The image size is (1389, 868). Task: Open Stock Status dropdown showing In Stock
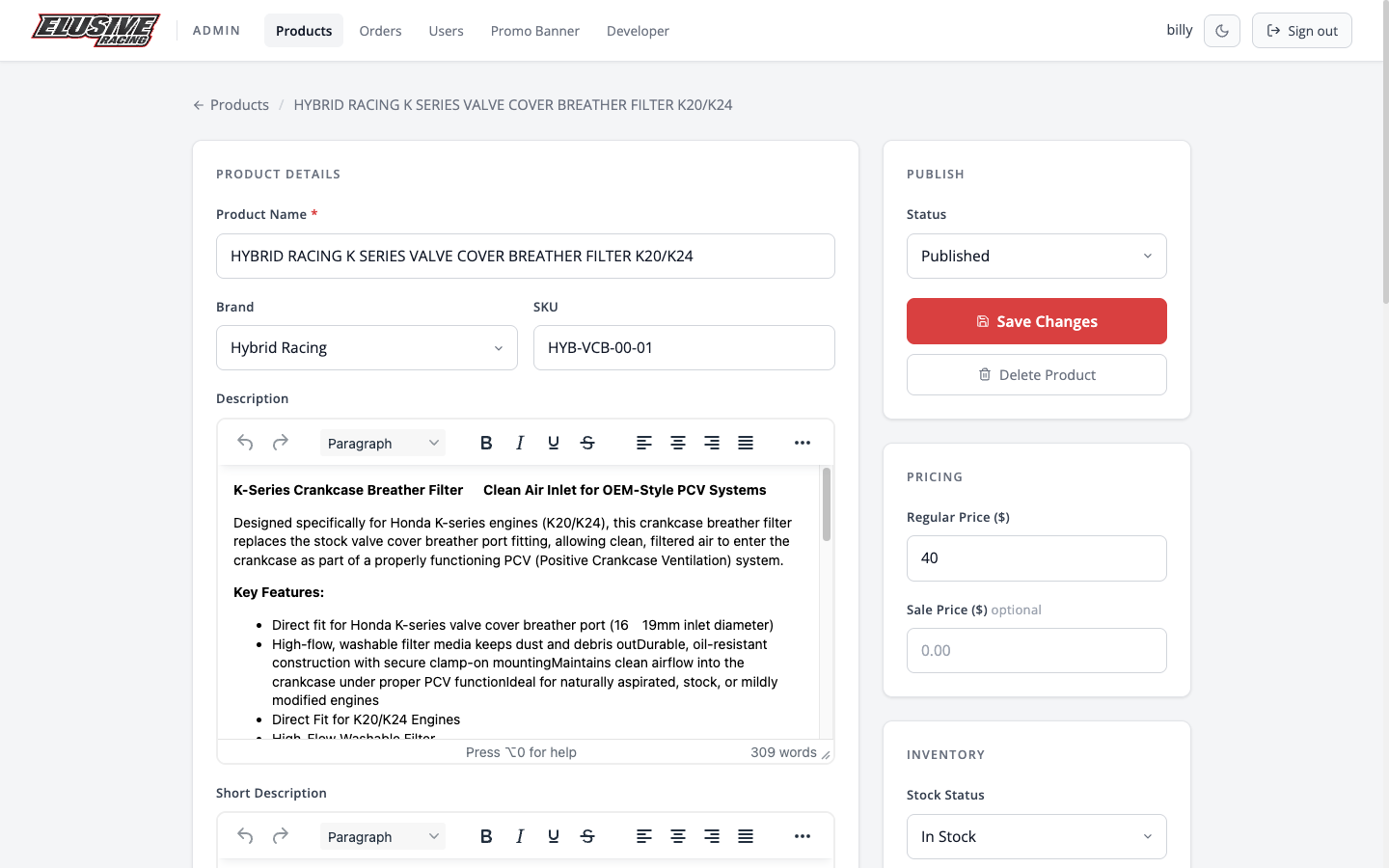(1037, 837)
